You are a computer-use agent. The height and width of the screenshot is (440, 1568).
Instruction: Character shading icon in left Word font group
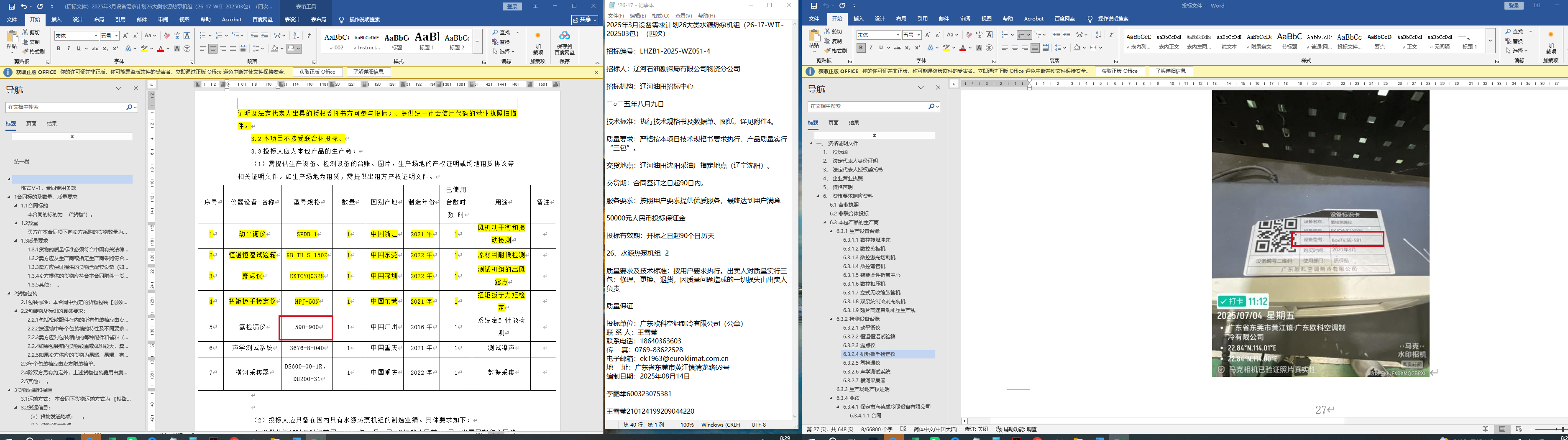click(x=177, y=49)
